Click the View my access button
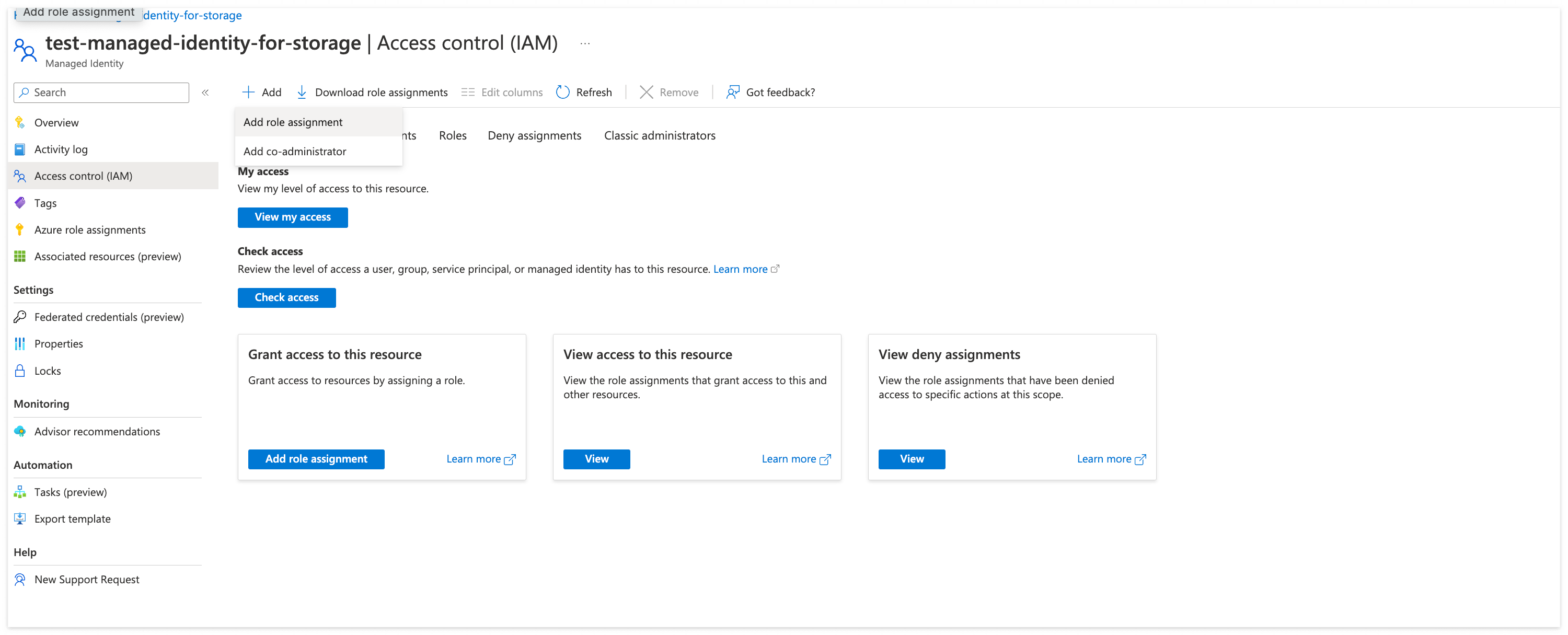This screenshot has width=1568, height=635. pyautogui.click(x=293, y=217)
